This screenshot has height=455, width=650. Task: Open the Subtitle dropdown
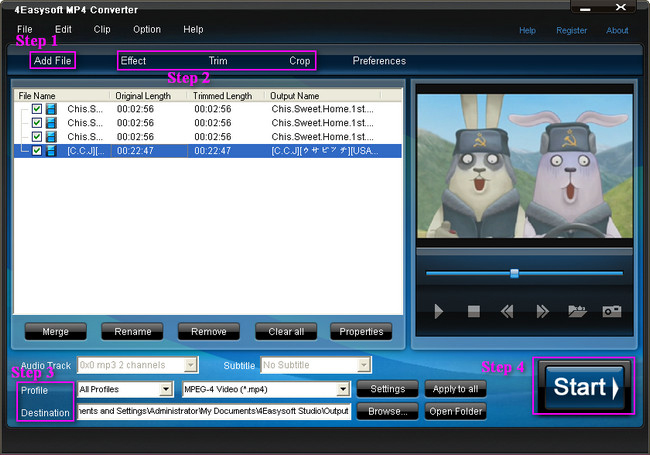pyautogui.click(x=364, y=365)
